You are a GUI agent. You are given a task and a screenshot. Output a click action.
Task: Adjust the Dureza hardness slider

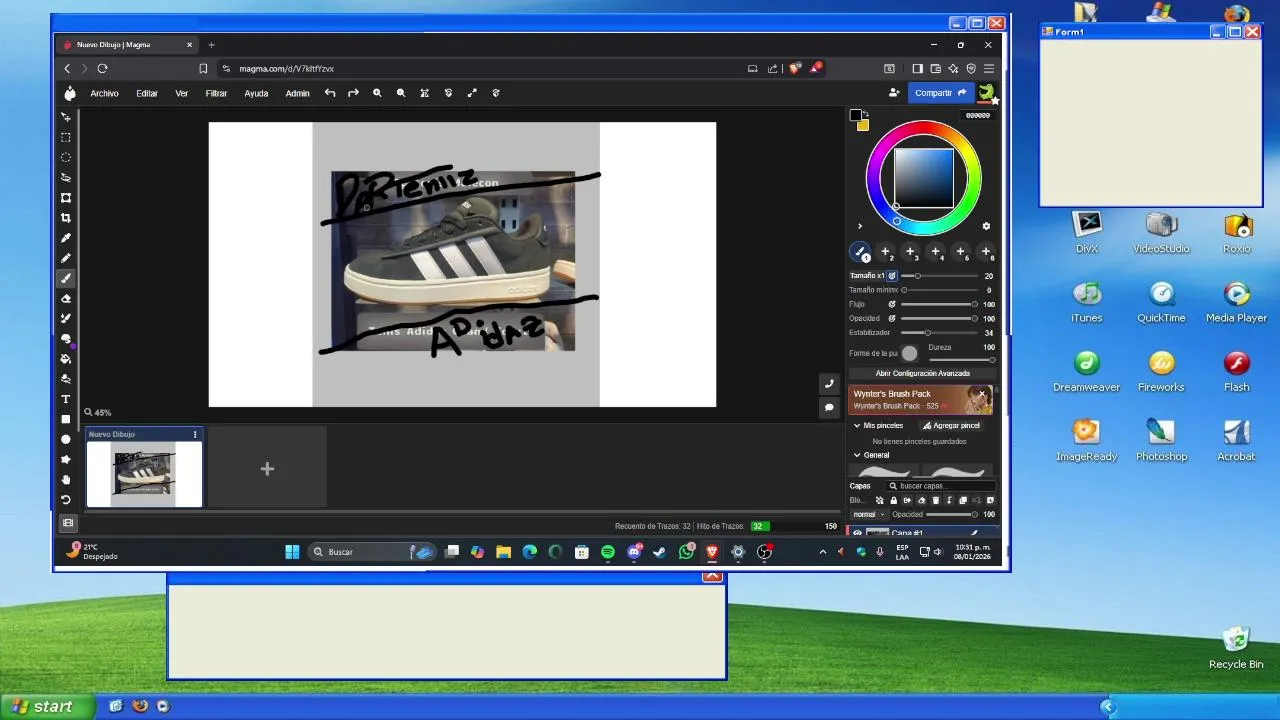point(962,359)
